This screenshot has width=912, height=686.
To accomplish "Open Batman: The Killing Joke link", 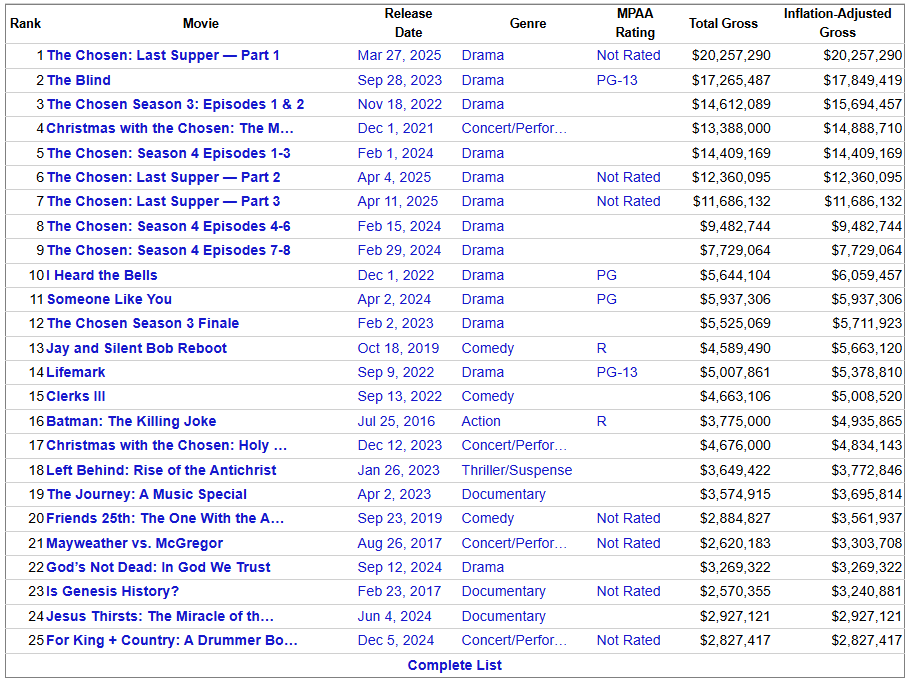I will click(131, 421).
